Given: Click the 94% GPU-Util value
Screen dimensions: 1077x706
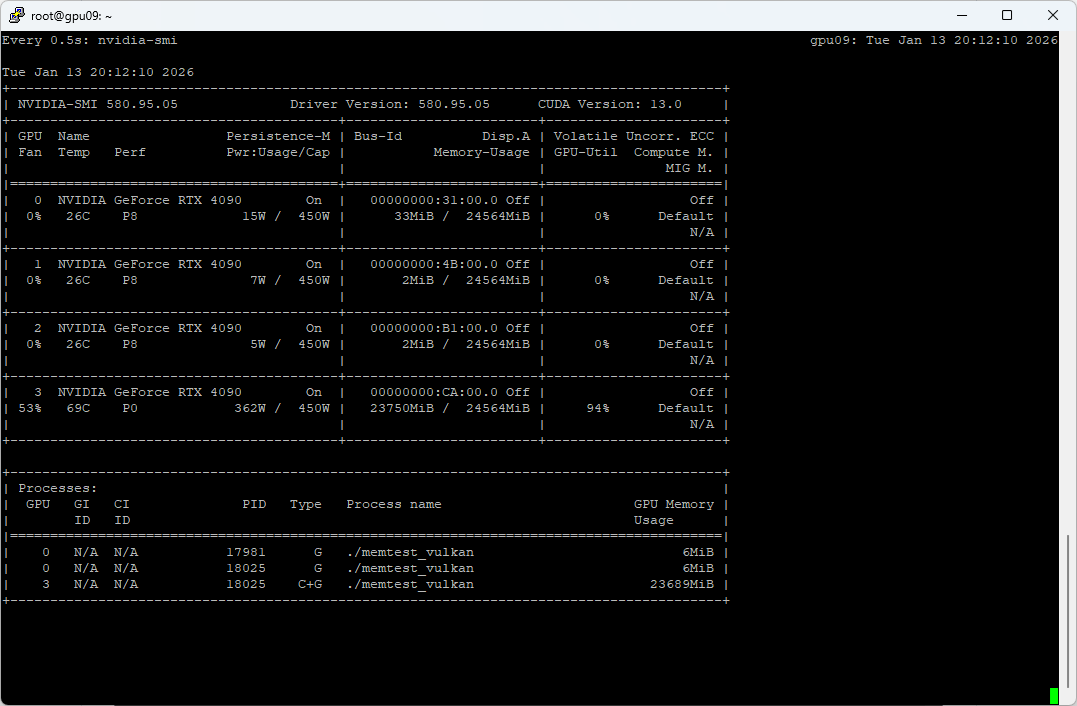Looking at the screenshot, I should pyautogui.click(x=598, y=408).
